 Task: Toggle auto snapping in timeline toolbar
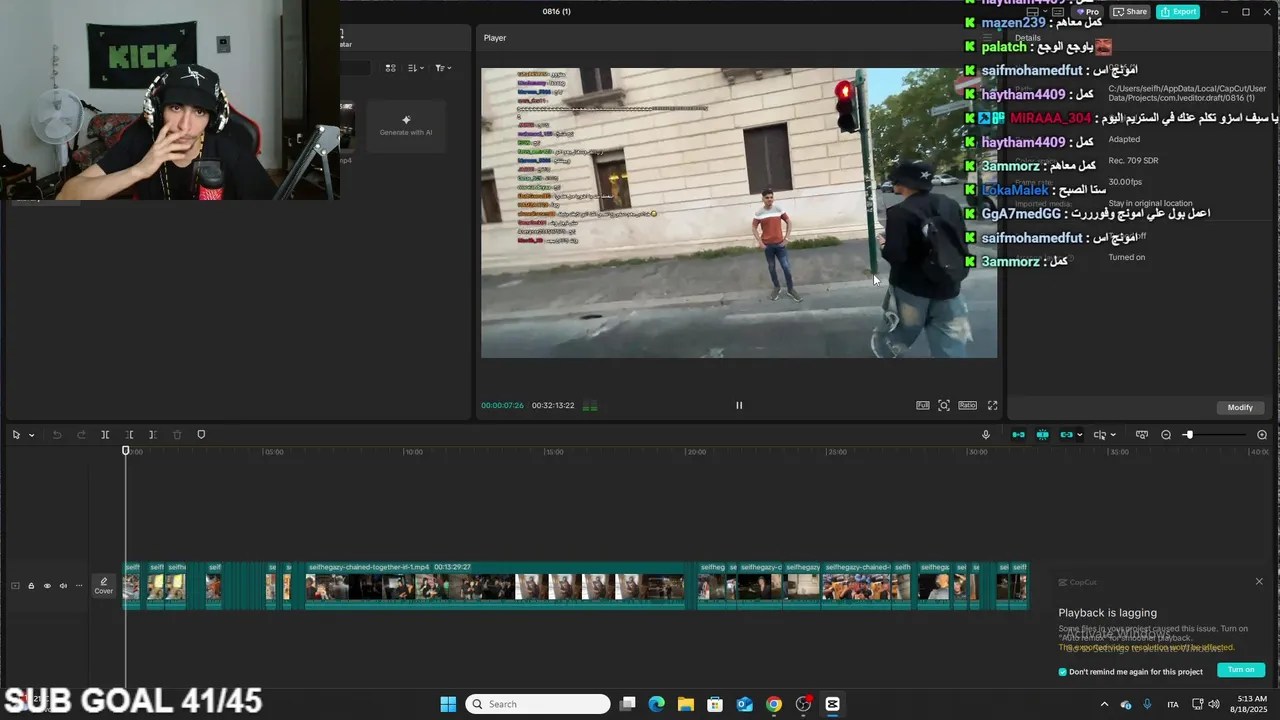click(x=1042, y=435)
